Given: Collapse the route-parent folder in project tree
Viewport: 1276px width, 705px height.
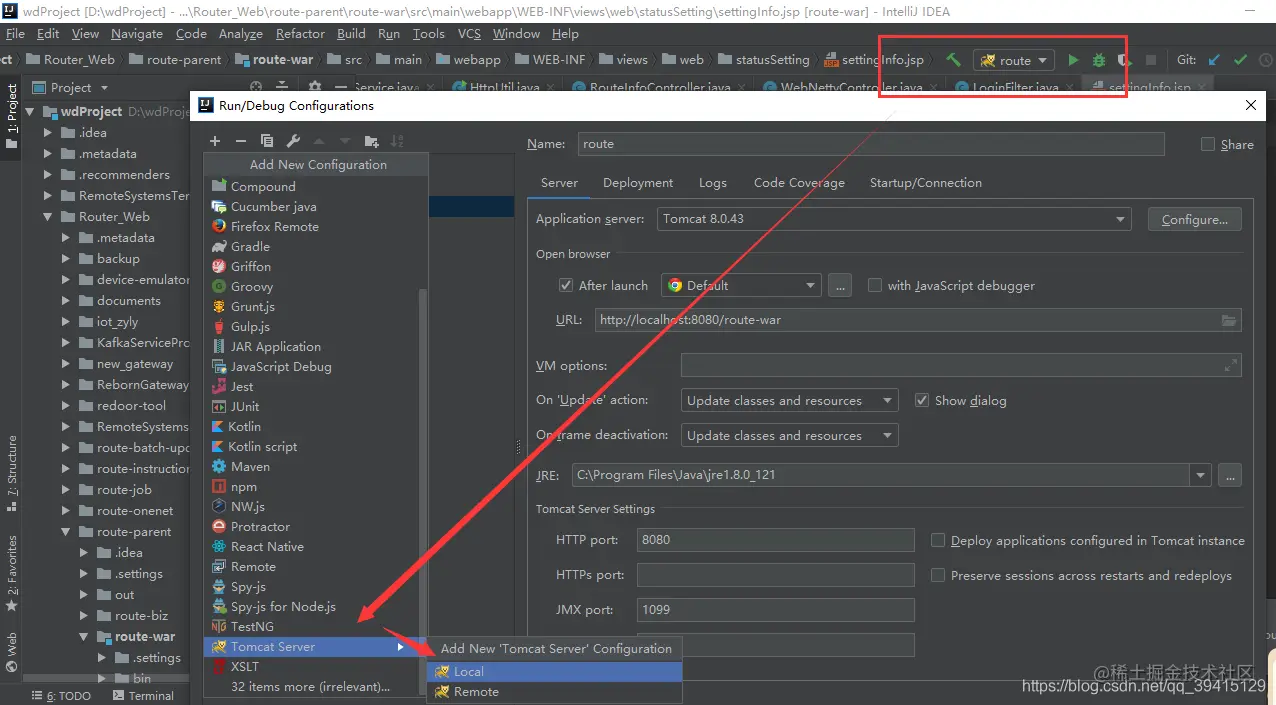Looking at the screenshot, I should pyautogui.click(x=65, y=532).
